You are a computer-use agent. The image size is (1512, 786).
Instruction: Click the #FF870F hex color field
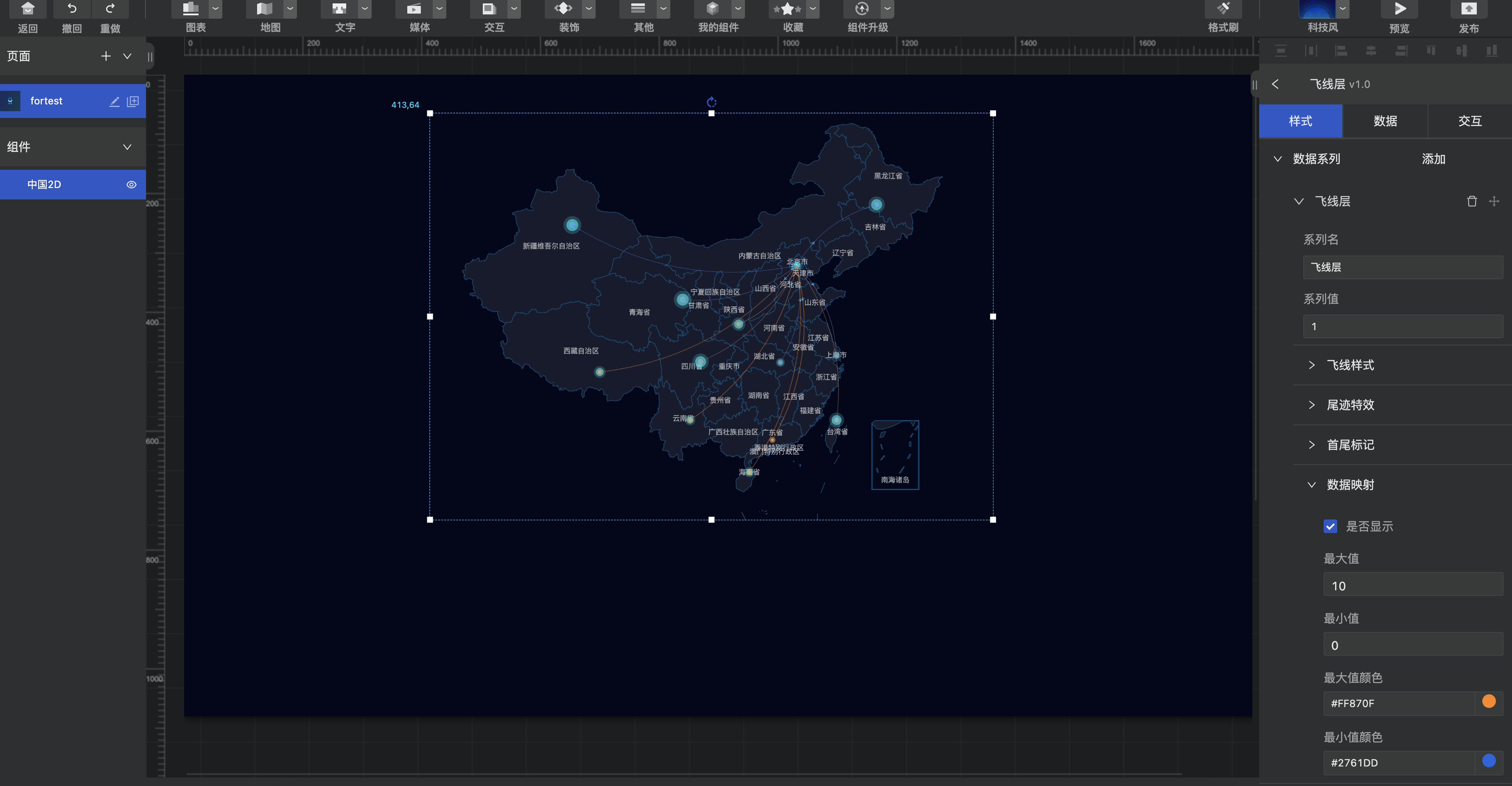pyautogui.click(x=1399, y=703)
